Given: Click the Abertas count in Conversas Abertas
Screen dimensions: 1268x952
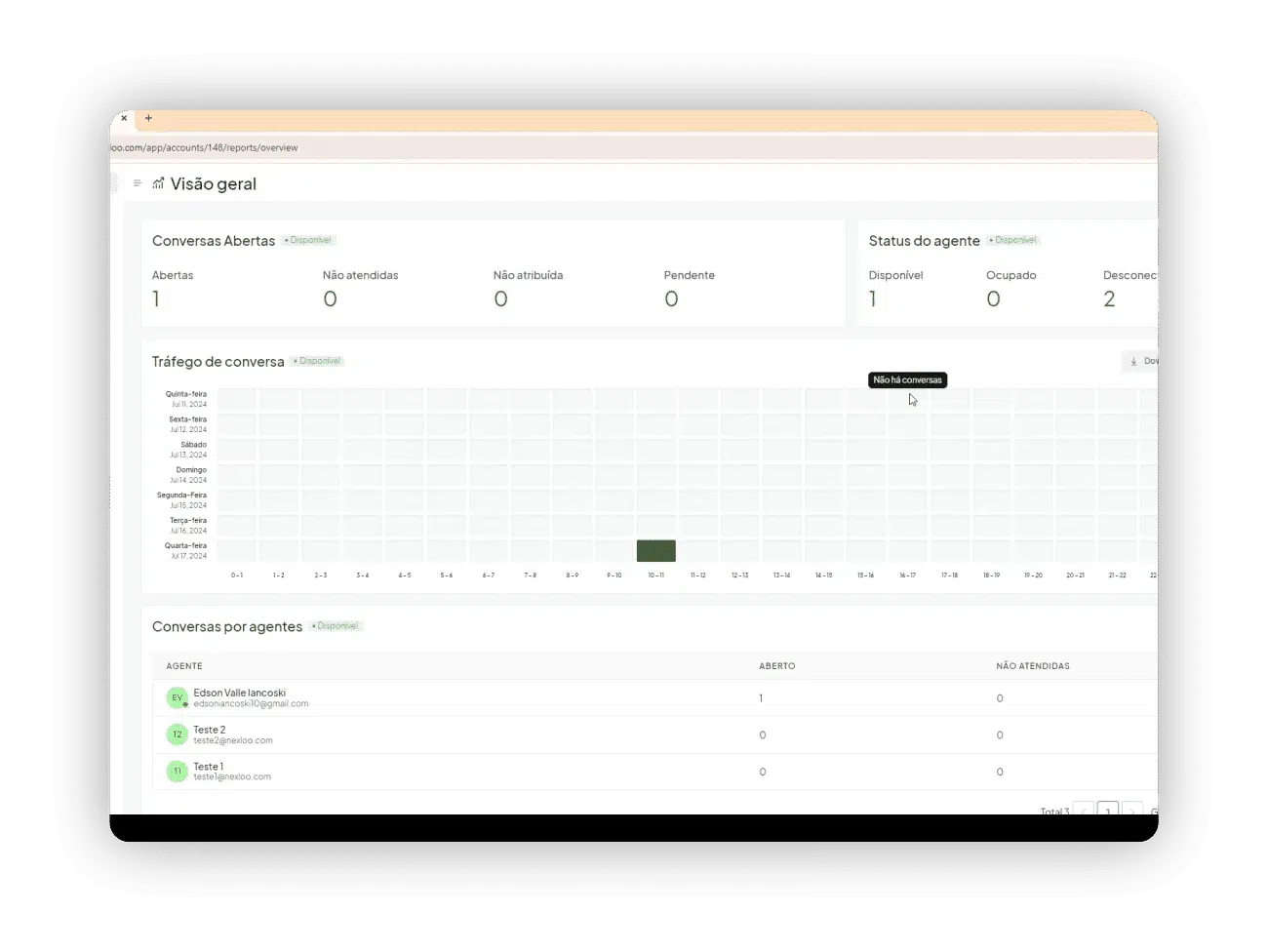Looking at the screenshot, I should (156, 299).
